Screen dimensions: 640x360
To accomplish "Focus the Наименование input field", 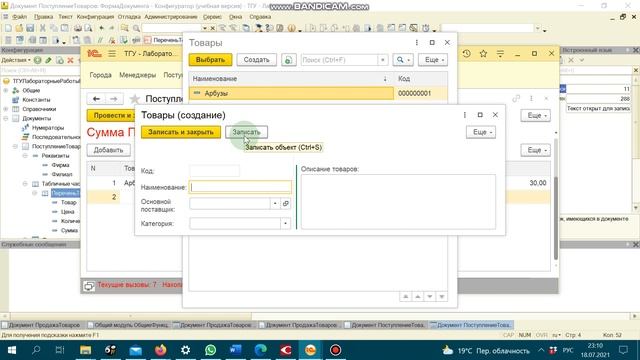I will 240,187.
